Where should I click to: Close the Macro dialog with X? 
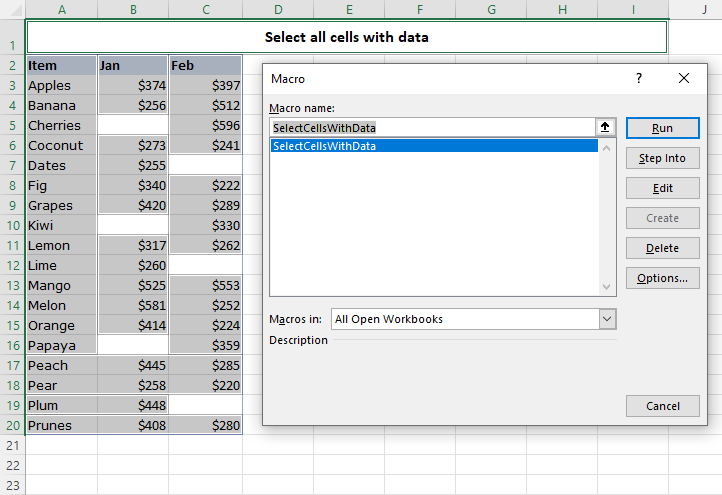point(684,78)
